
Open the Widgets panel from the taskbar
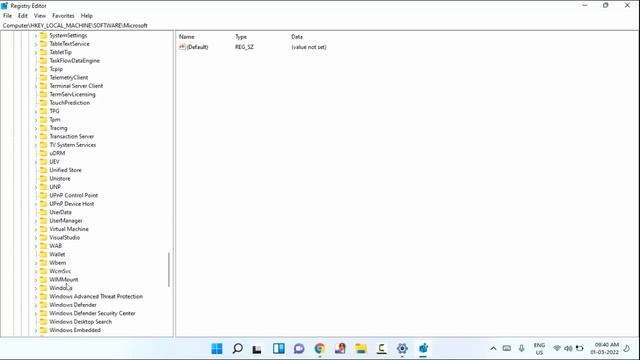[x=279, y=348]
